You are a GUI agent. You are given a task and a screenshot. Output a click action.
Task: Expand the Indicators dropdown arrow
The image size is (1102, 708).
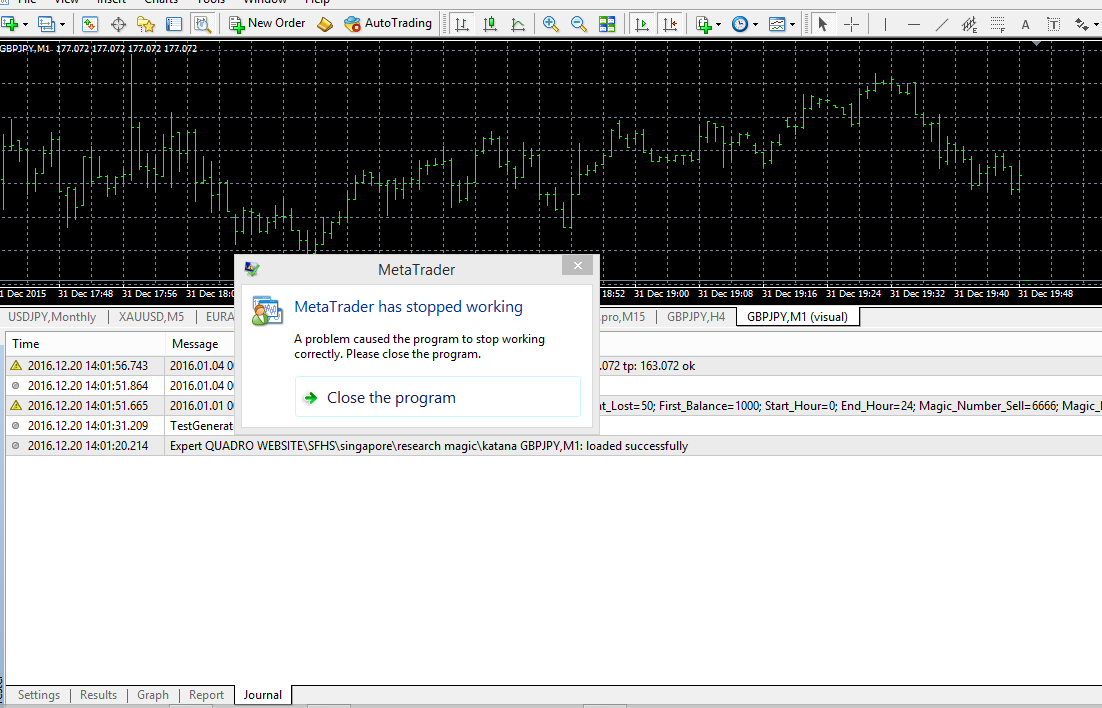[718, 25]
